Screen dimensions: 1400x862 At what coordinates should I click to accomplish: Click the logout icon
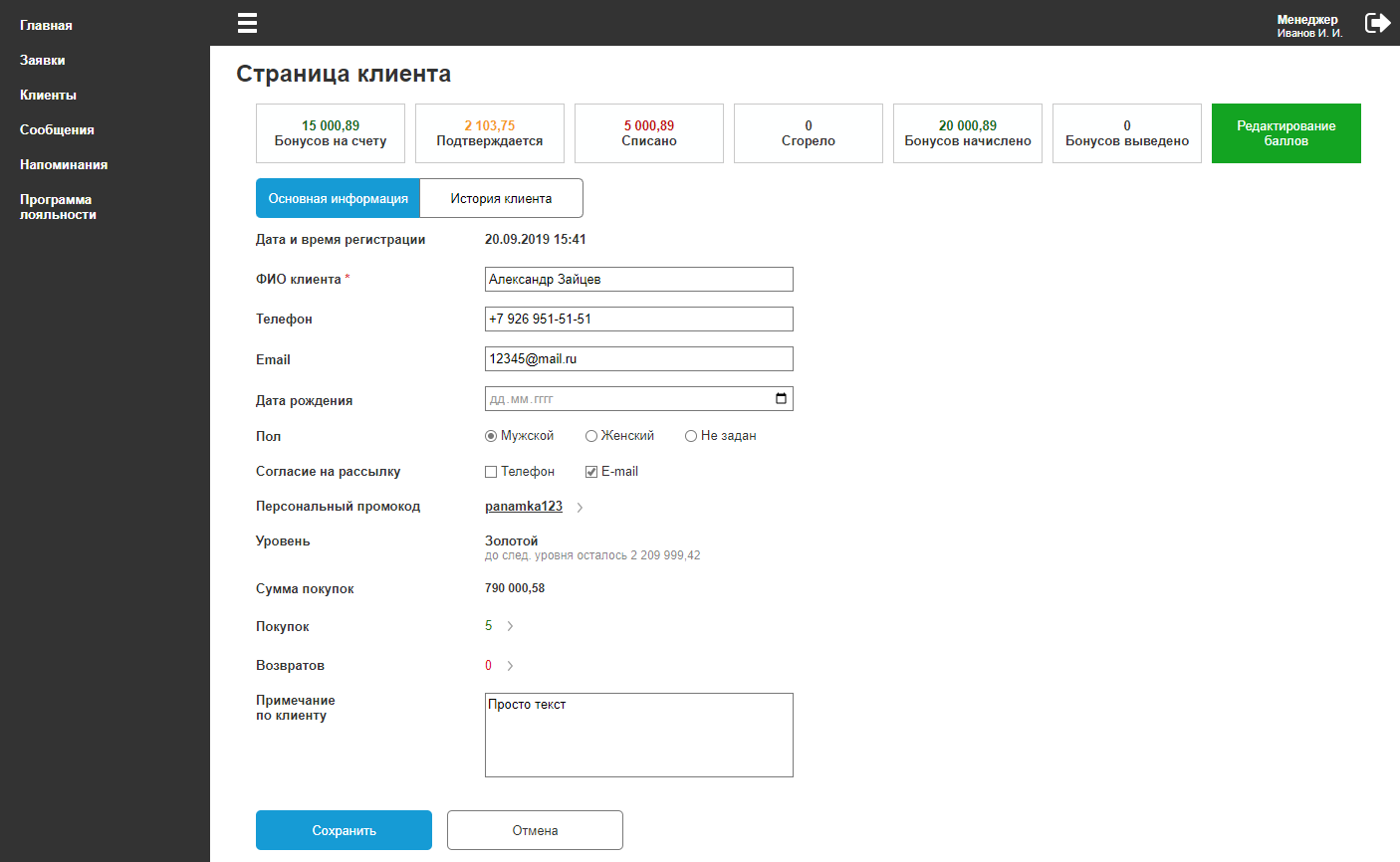[1378, 23]
